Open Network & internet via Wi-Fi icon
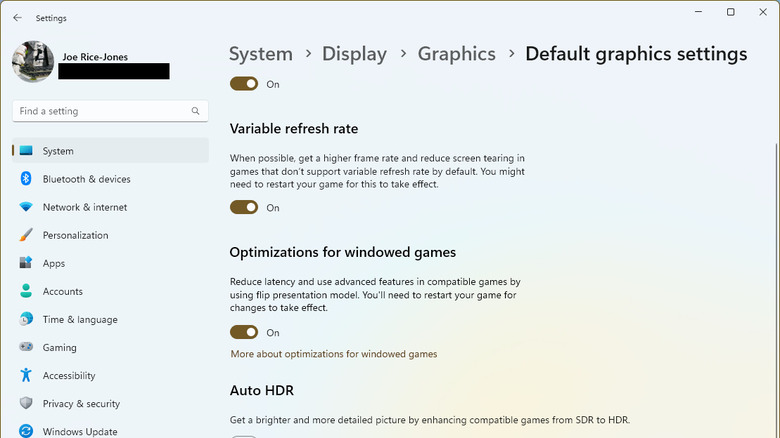The height and width of the screenshot is (438, 780). [26, 207]
